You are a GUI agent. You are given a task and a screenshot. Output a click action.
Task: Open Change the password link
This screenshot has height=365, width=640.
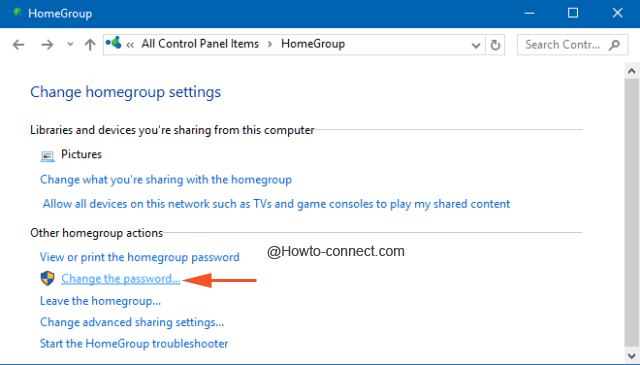120,278
